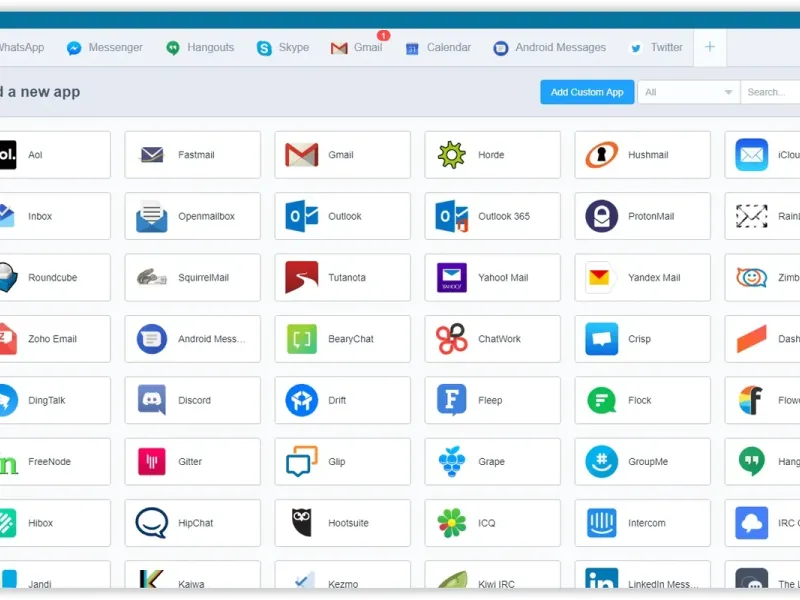
Task: Click the Aol label text
Action: [x=35, y=155]
